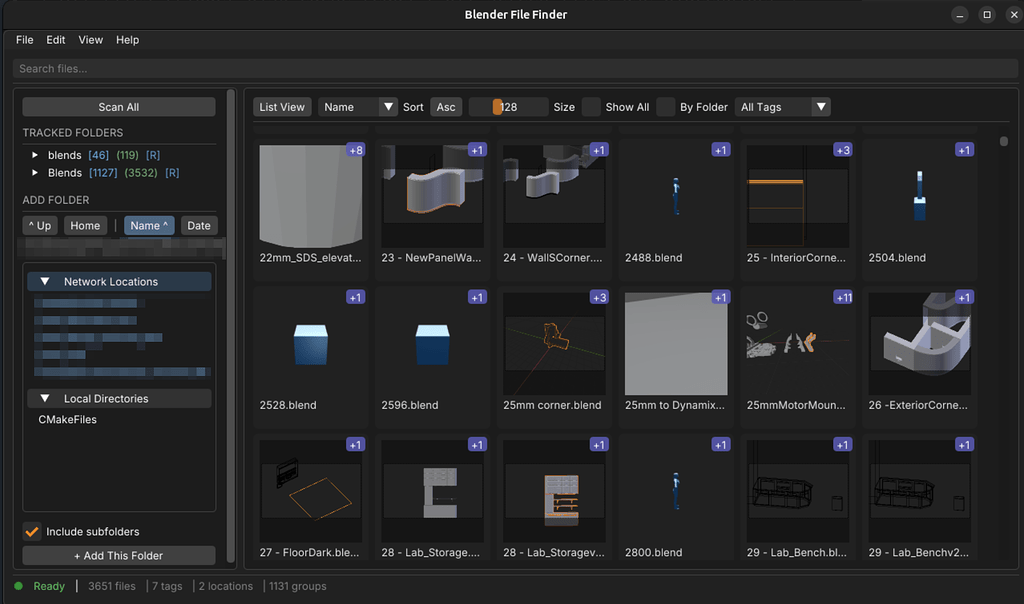Image resolution: width=1024 pixels, height=604 pixels.
Task: Click the +1 badge on 24 - WallSCorner card
Action: click(x=599, y=150)
